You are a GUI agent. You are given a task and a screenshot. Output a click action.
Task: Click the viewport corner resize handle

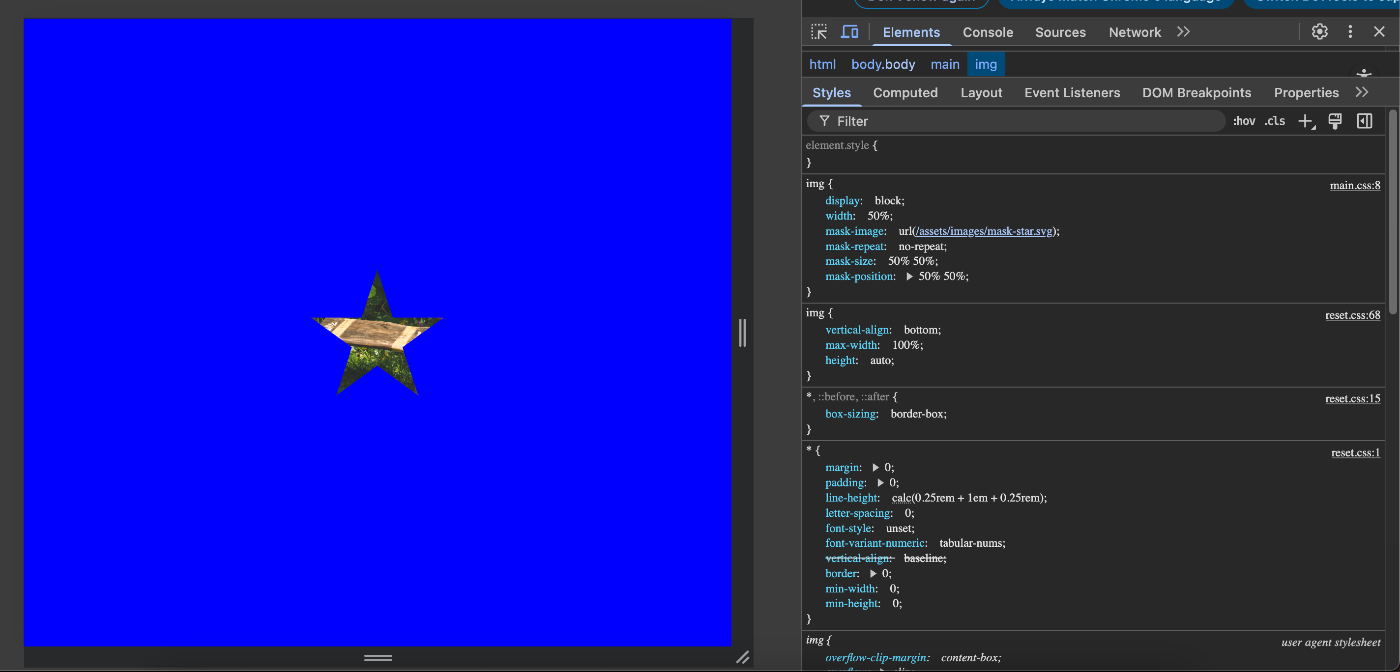point(742,657)
